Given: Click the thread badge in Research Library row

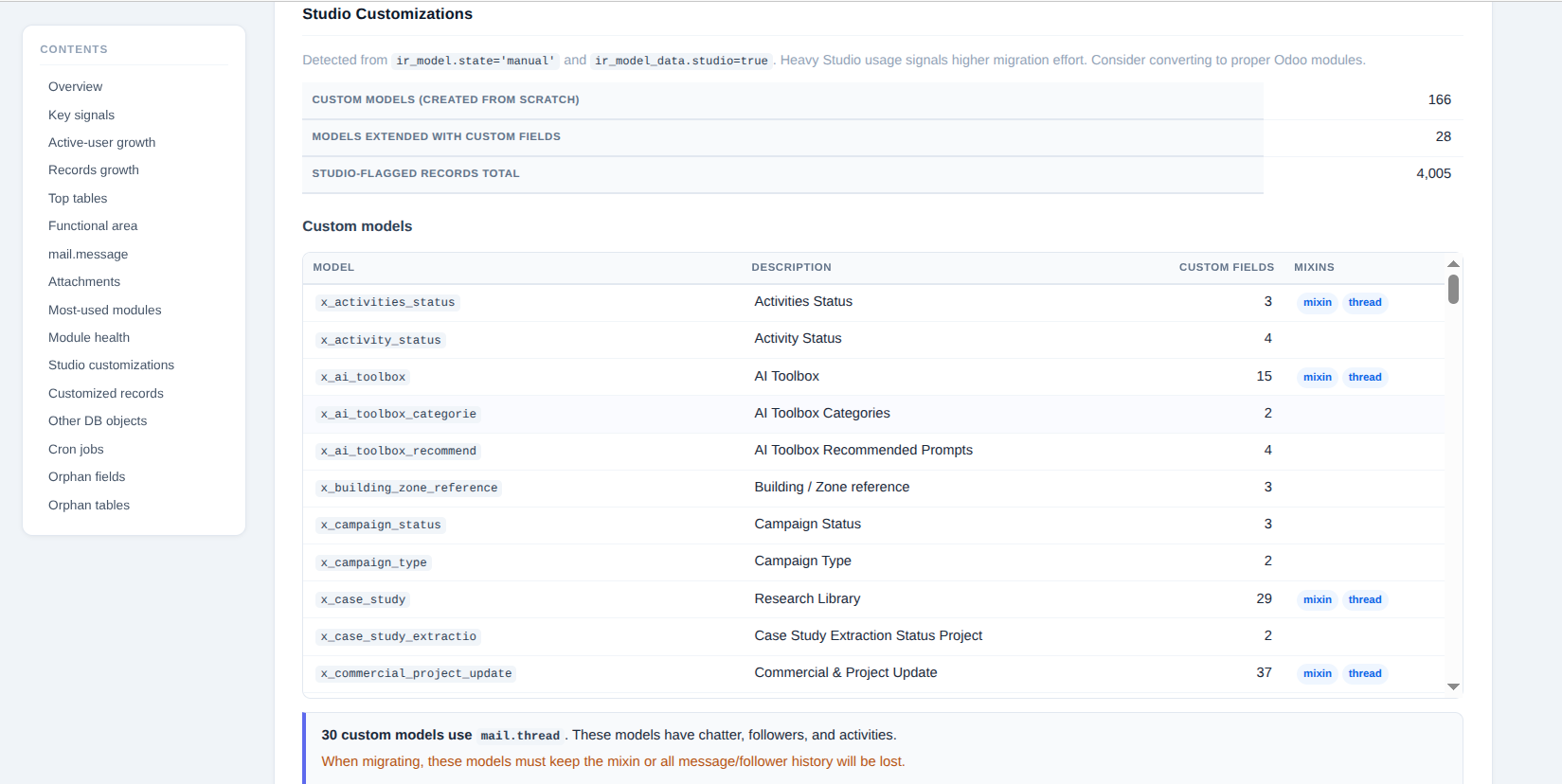Looking at the screenshot, I should [x=1365, y=599].
